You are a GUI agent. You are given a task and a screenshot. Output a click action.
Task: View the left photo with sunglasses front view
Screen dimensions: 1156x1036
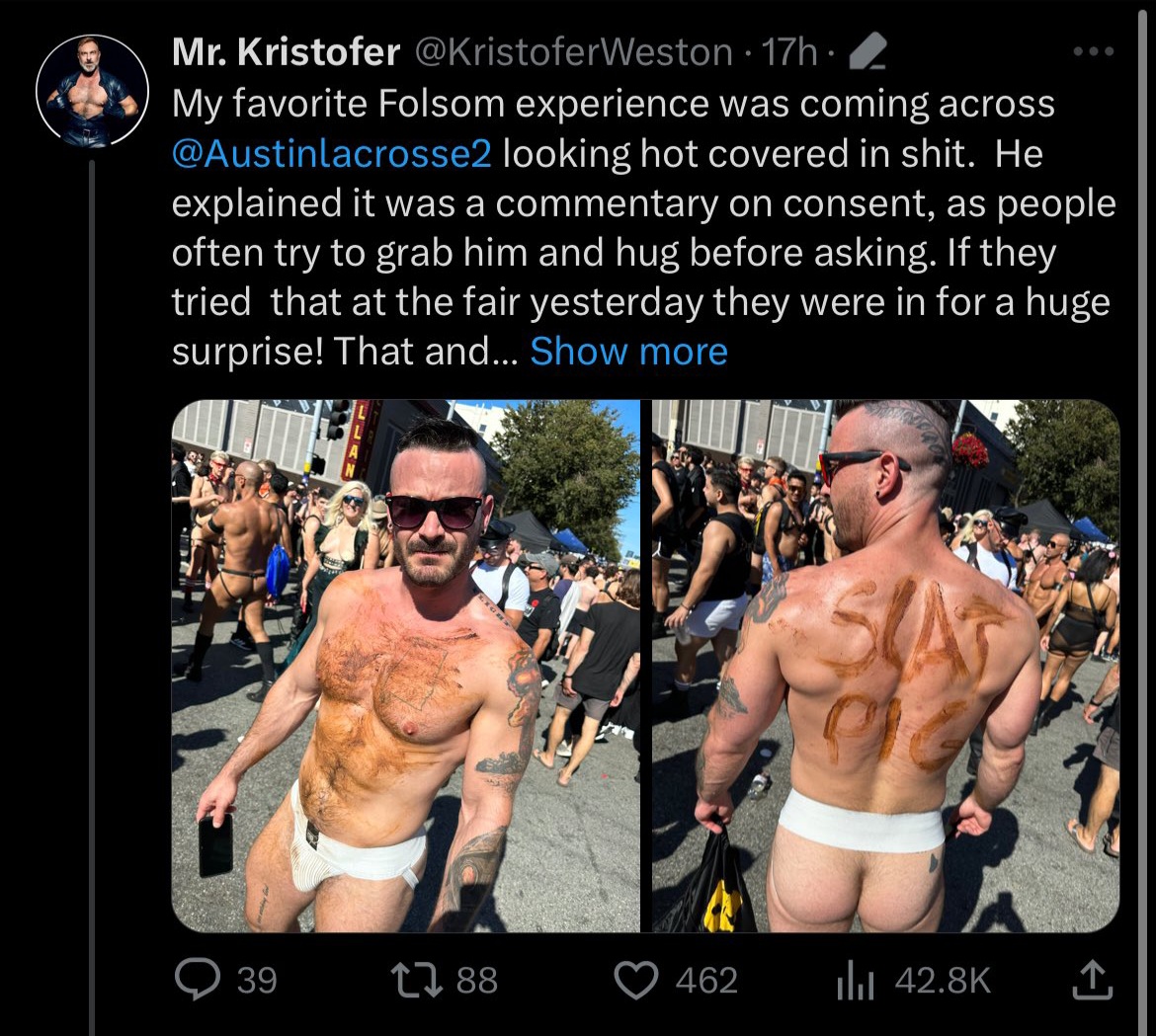coord(406,666)
